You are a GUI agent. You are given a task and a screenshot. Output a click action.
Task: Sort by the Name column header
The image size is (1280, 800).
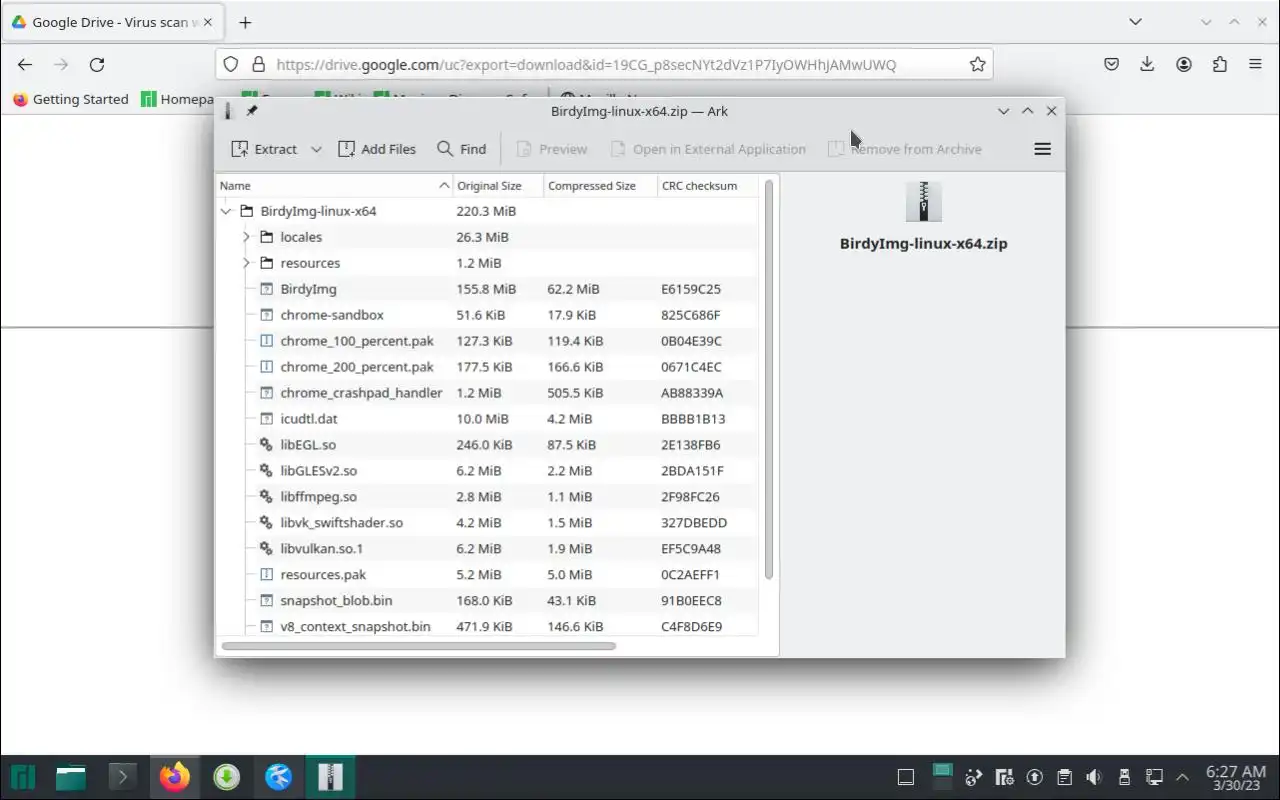[x=334, y=185]
